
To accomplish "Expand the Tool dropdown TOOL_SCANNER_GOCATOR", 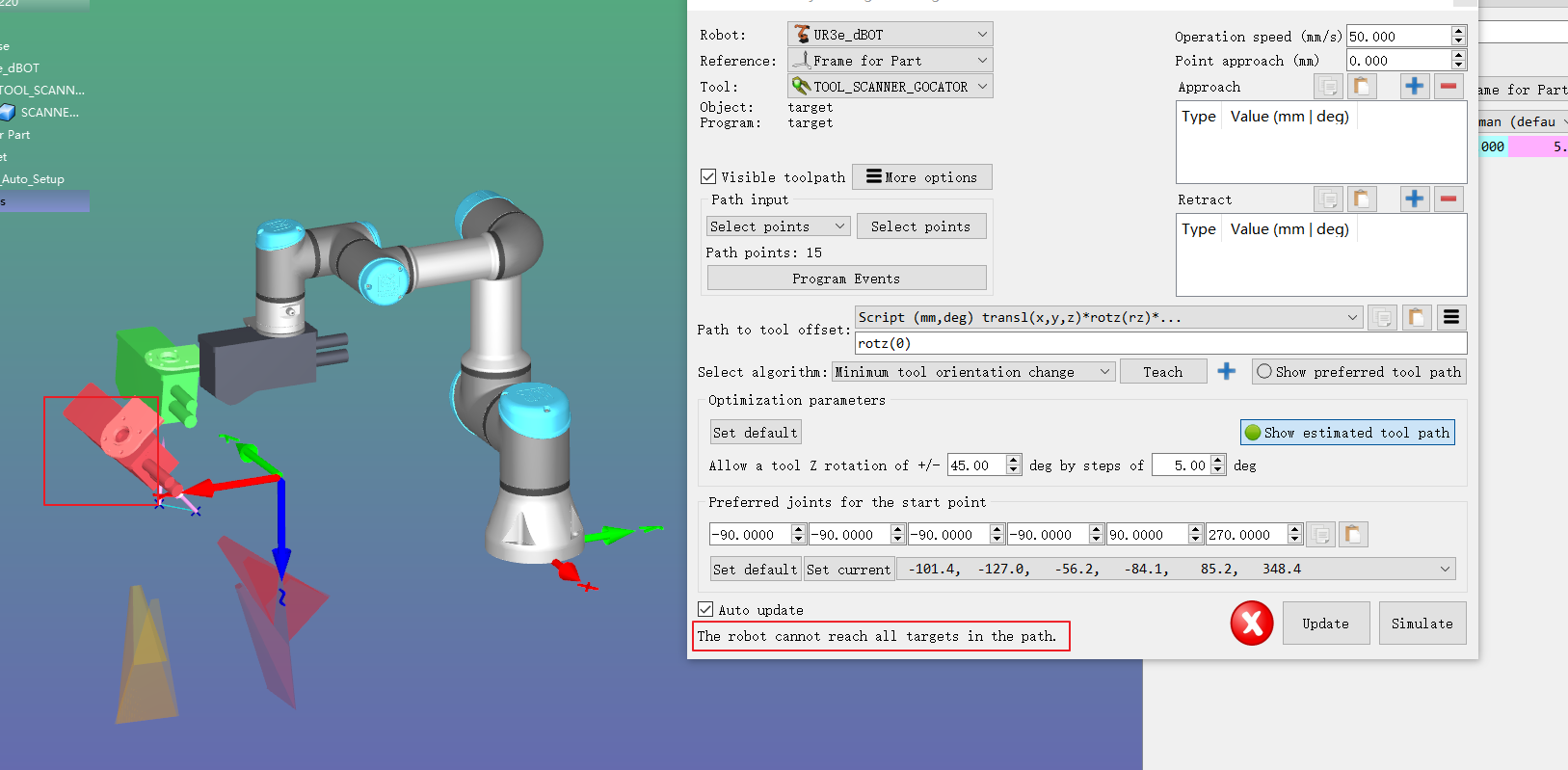I will [890, 87].
